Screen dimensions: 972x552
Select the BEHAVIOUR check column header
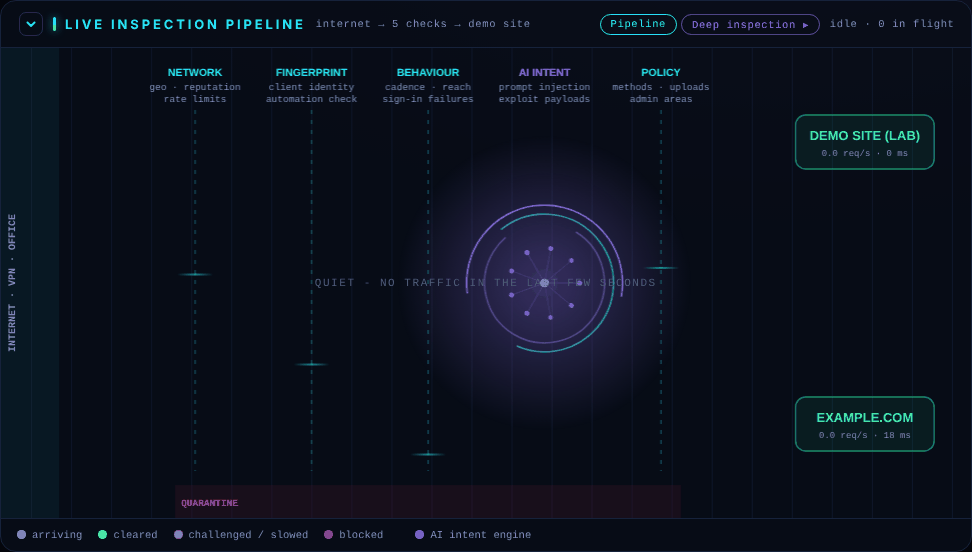click(428, 73)
